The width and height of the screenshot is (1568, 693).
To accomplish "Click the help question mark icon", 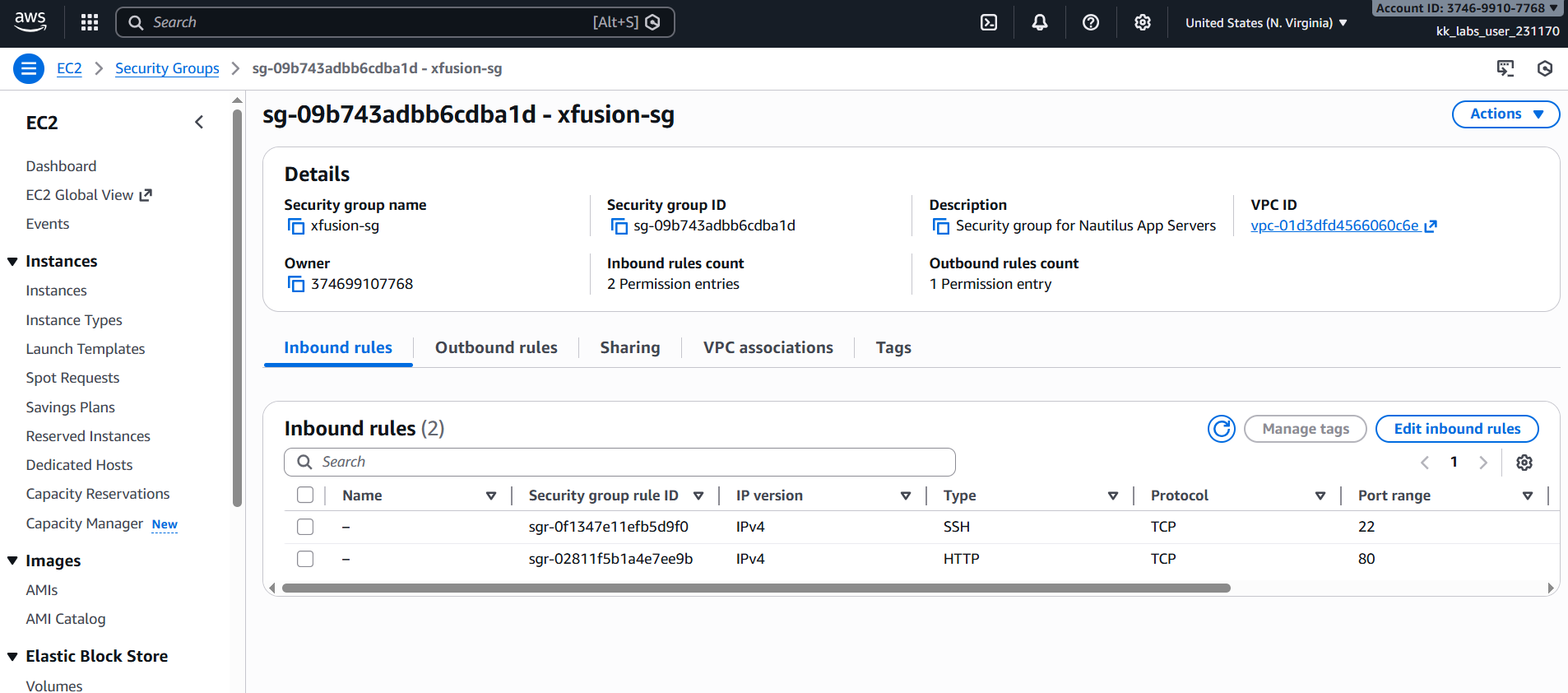I will coord(1091,22).
